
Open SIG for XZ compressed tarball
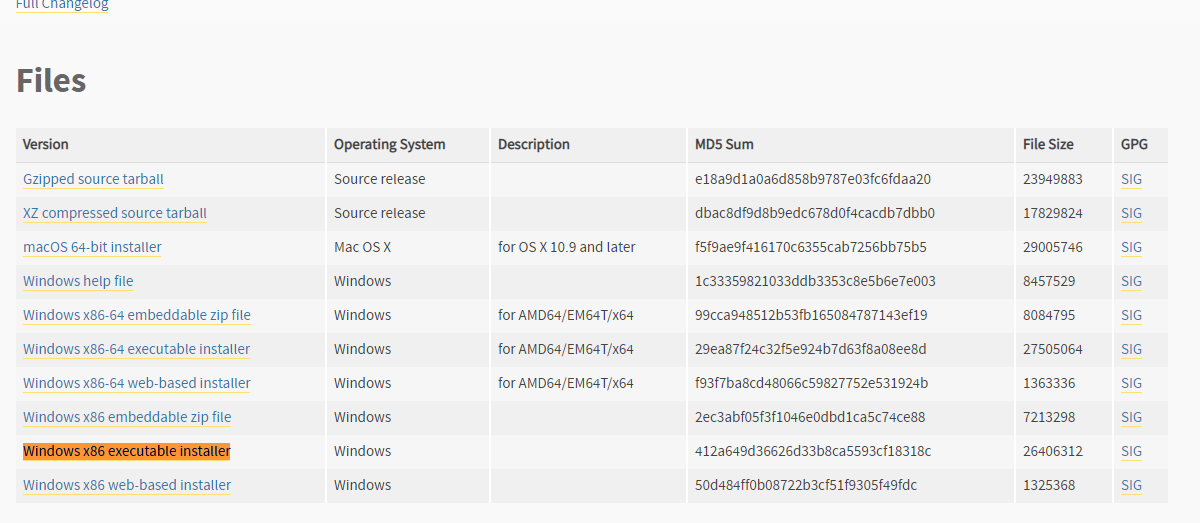point(1131,213)
